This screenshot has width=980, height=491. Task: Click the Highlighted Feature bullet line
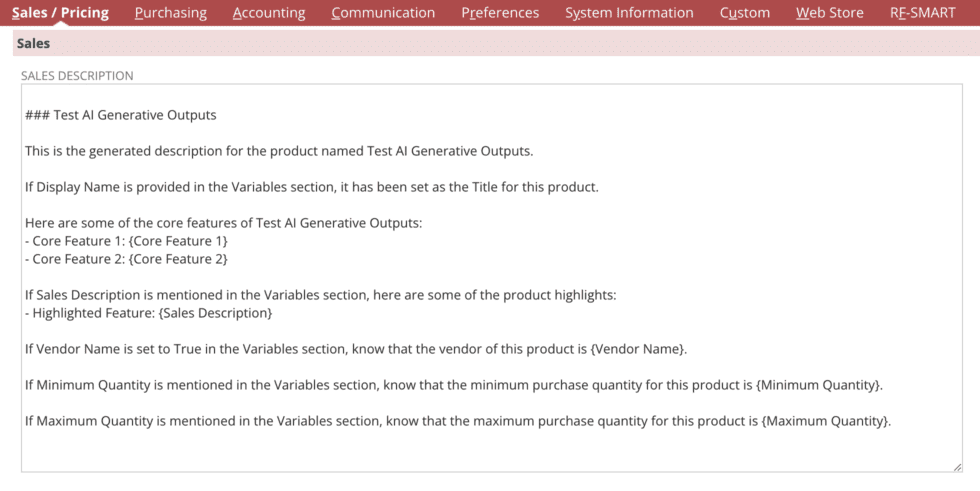[x=151, y=313]
